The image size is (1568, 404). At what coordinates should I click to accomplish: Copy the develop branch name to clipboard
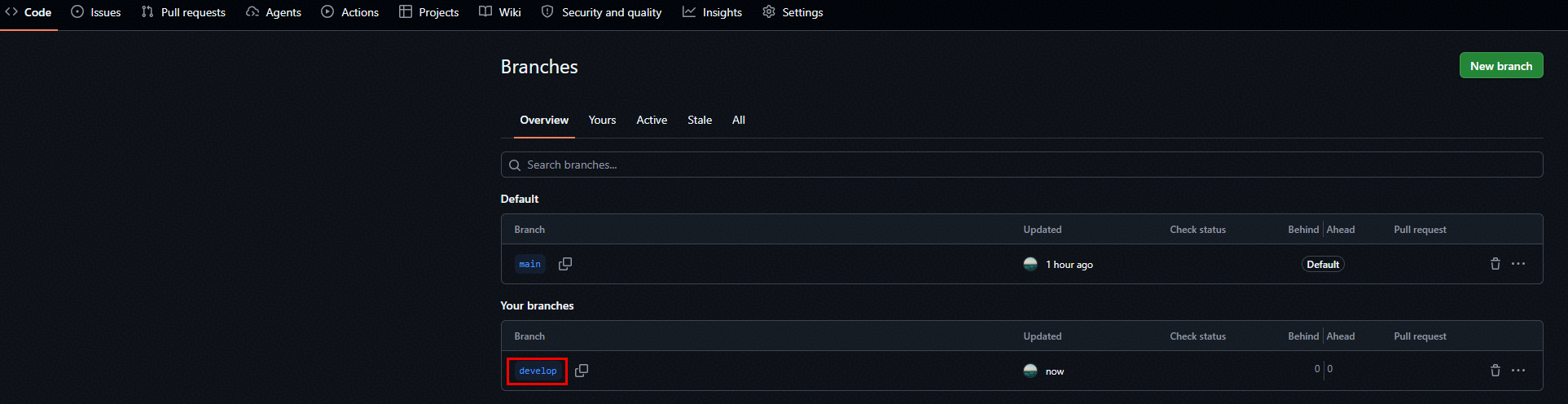(x=582, y=371)
